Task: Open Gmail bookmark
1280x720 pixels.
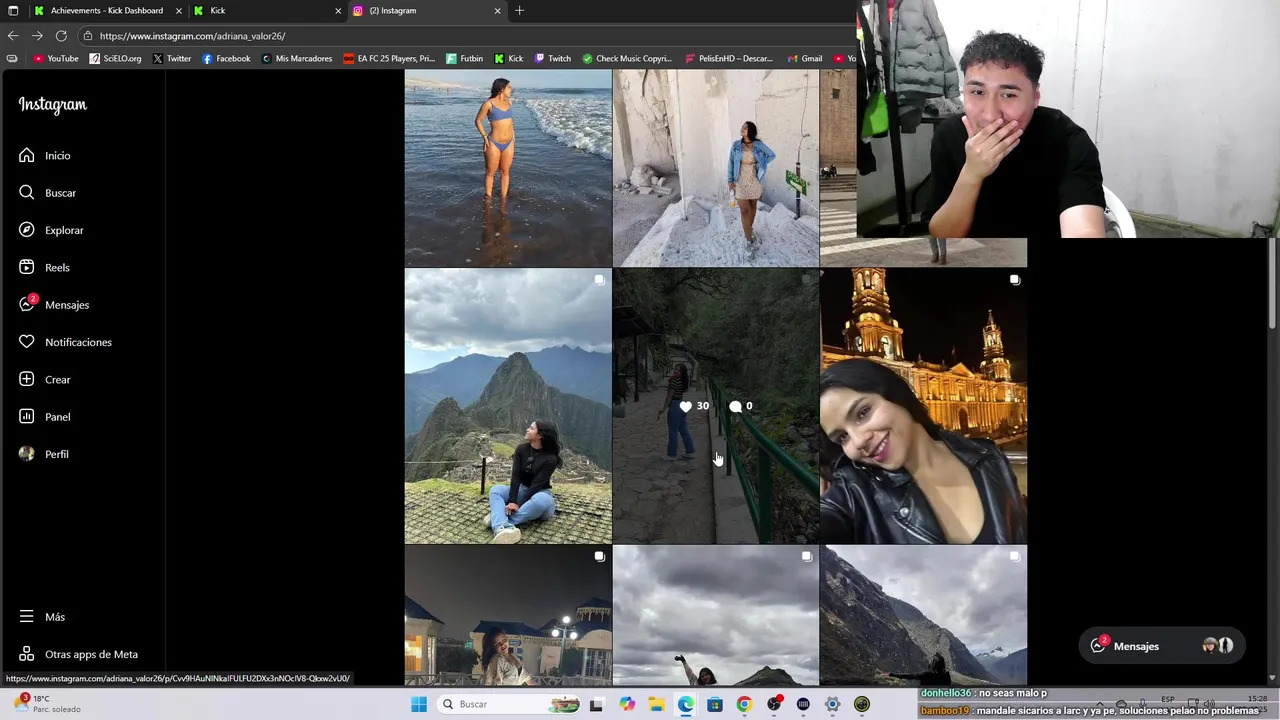Action: (805, 59)
